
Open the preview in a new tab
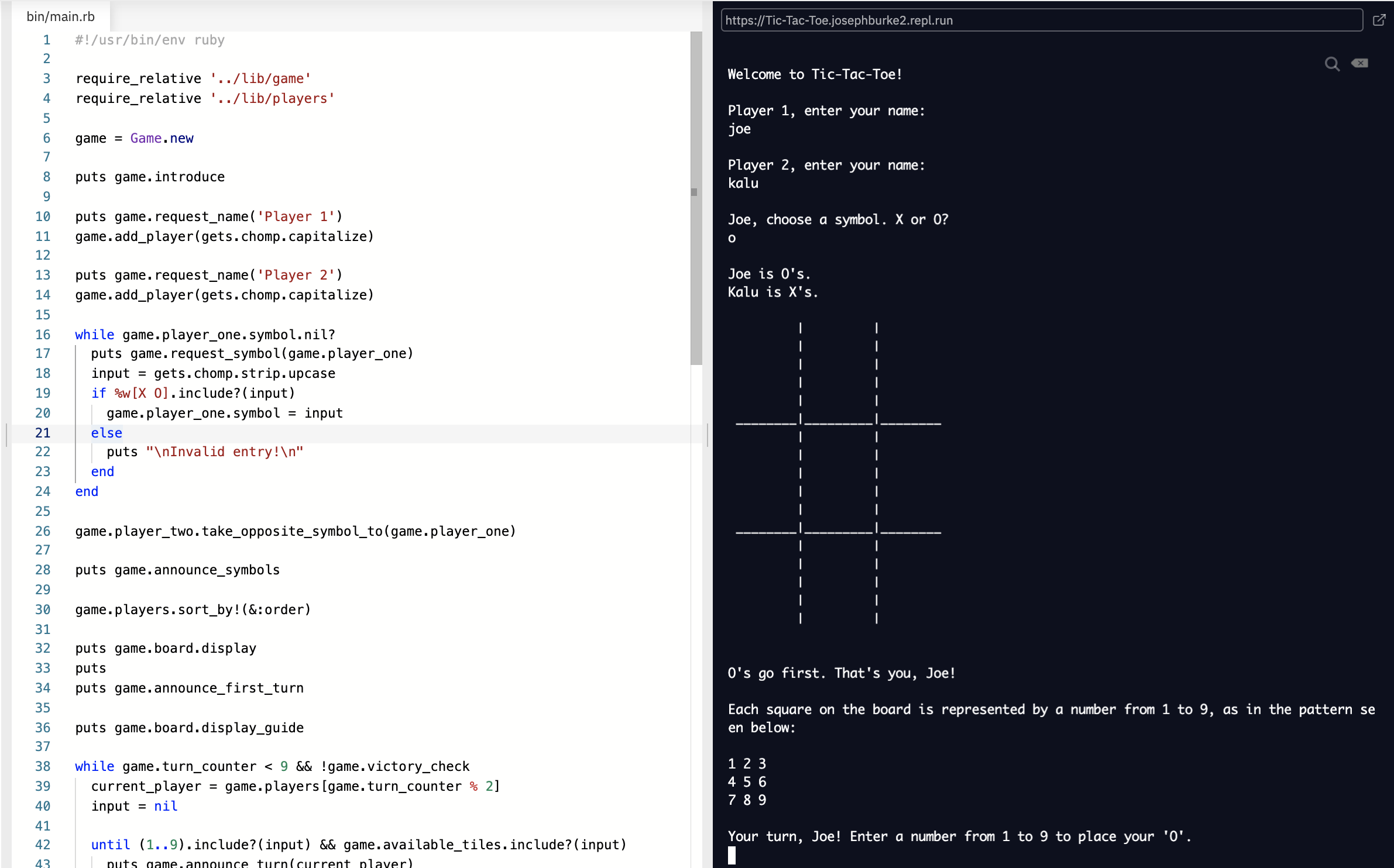[1379, 20]
